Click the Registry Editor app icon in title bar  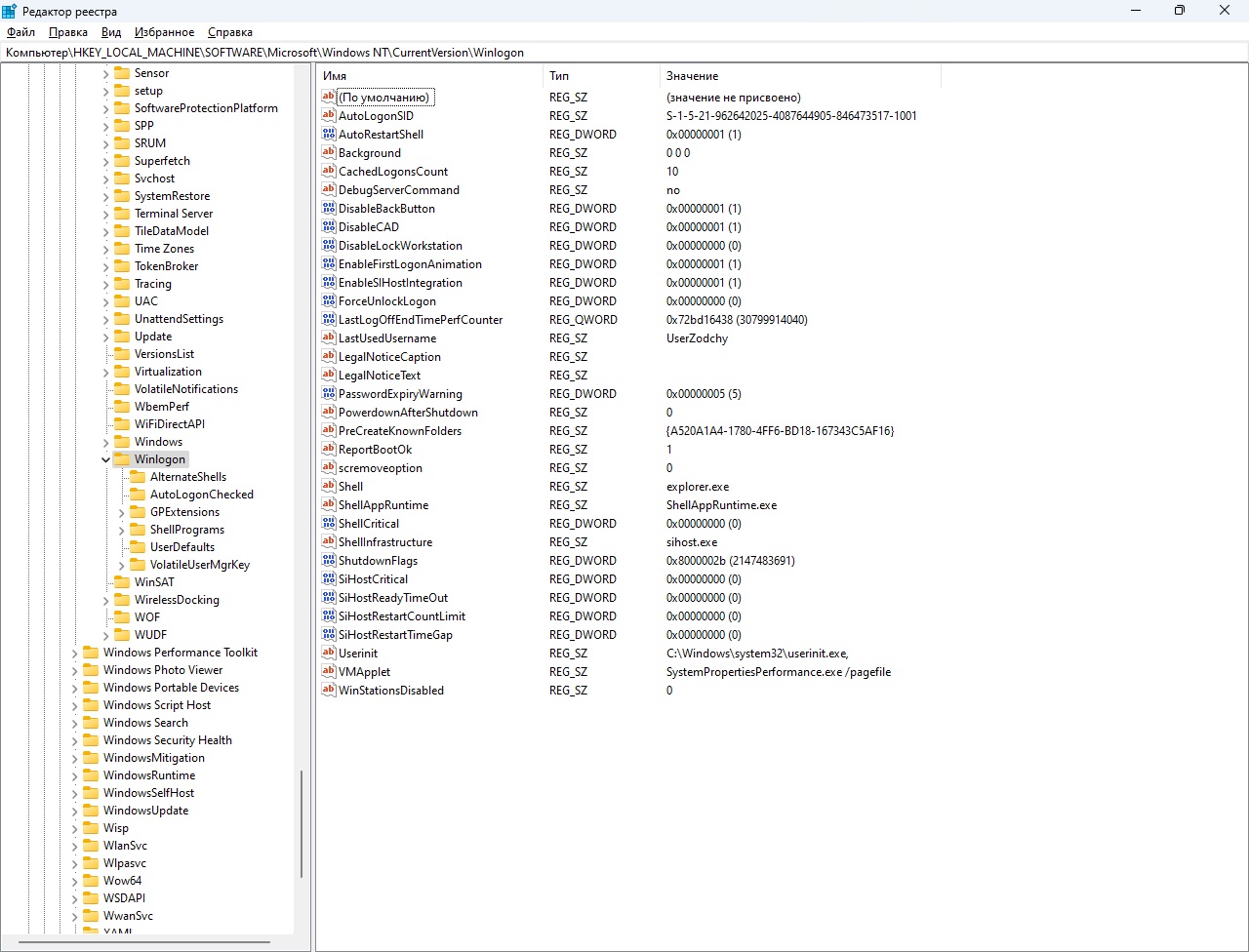10,11
